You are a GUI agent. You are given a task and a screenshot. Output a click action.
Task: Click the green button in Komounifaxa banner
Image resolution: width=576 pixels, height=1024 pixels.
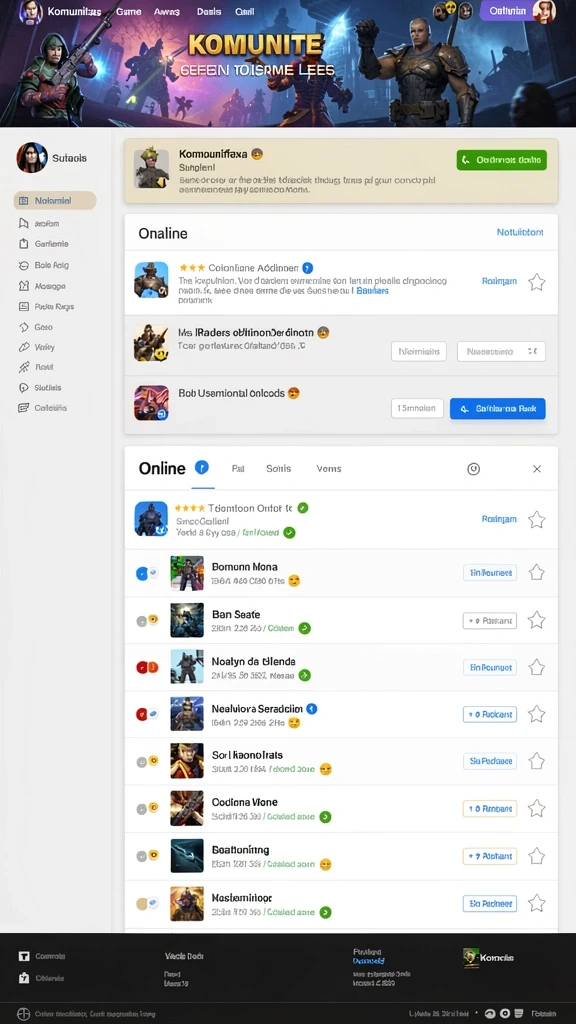coord(502,160)
